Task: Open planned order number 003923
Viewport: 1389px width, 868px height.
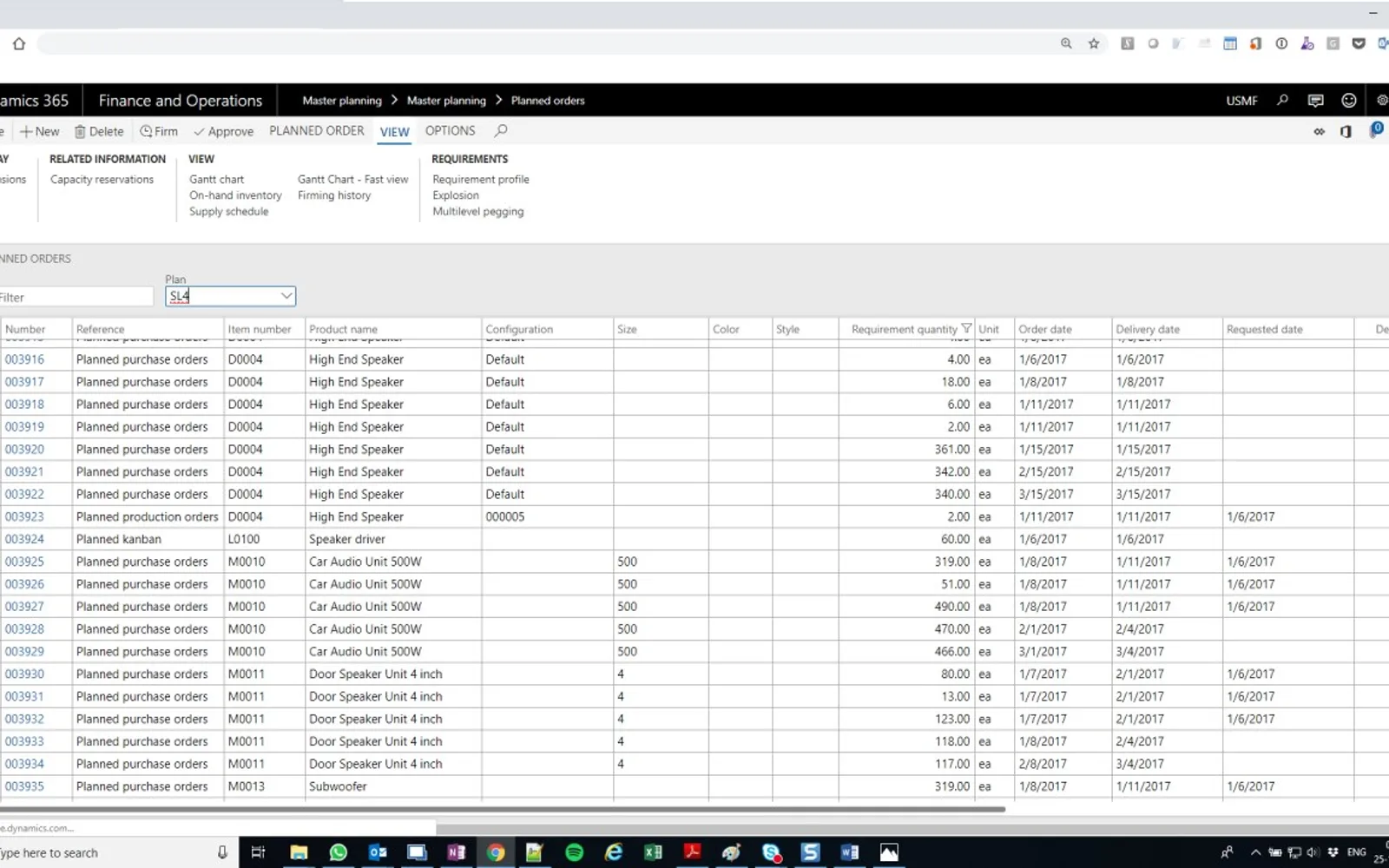Action: [x=24, y=516]
